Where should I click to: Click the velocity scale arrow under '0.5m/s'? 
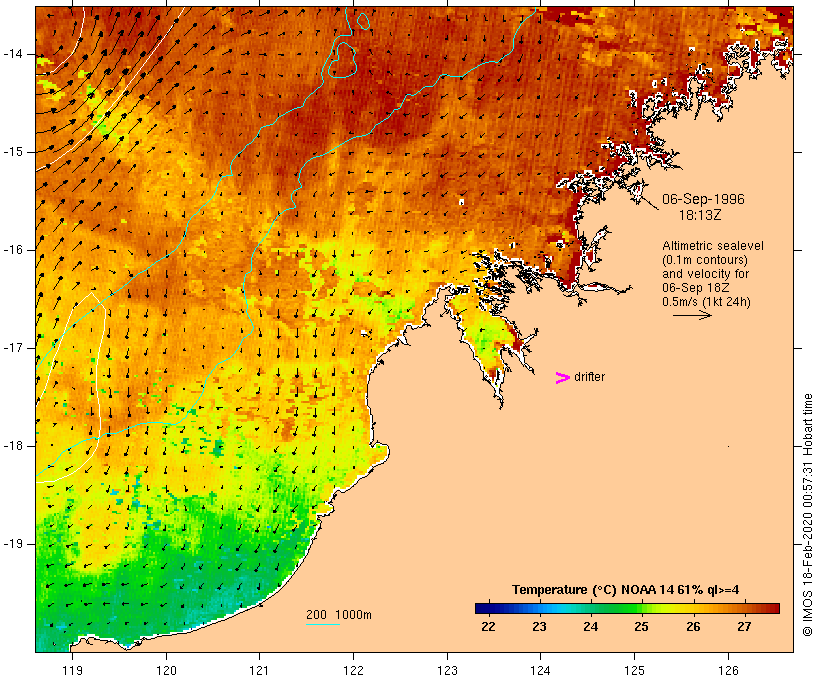(692, 315)
